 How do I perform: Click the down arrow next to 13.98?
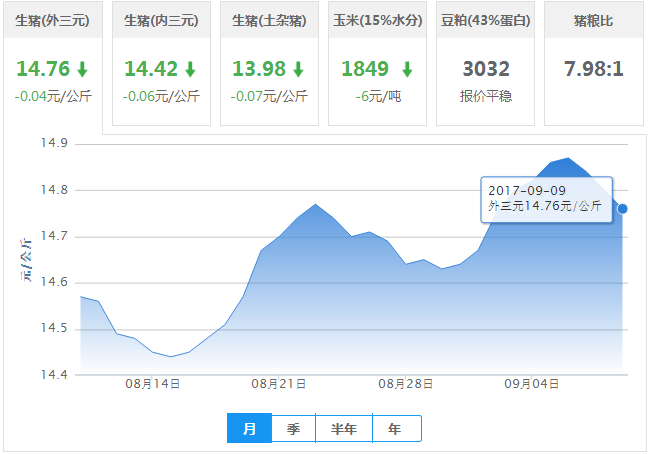coord(298,70)
